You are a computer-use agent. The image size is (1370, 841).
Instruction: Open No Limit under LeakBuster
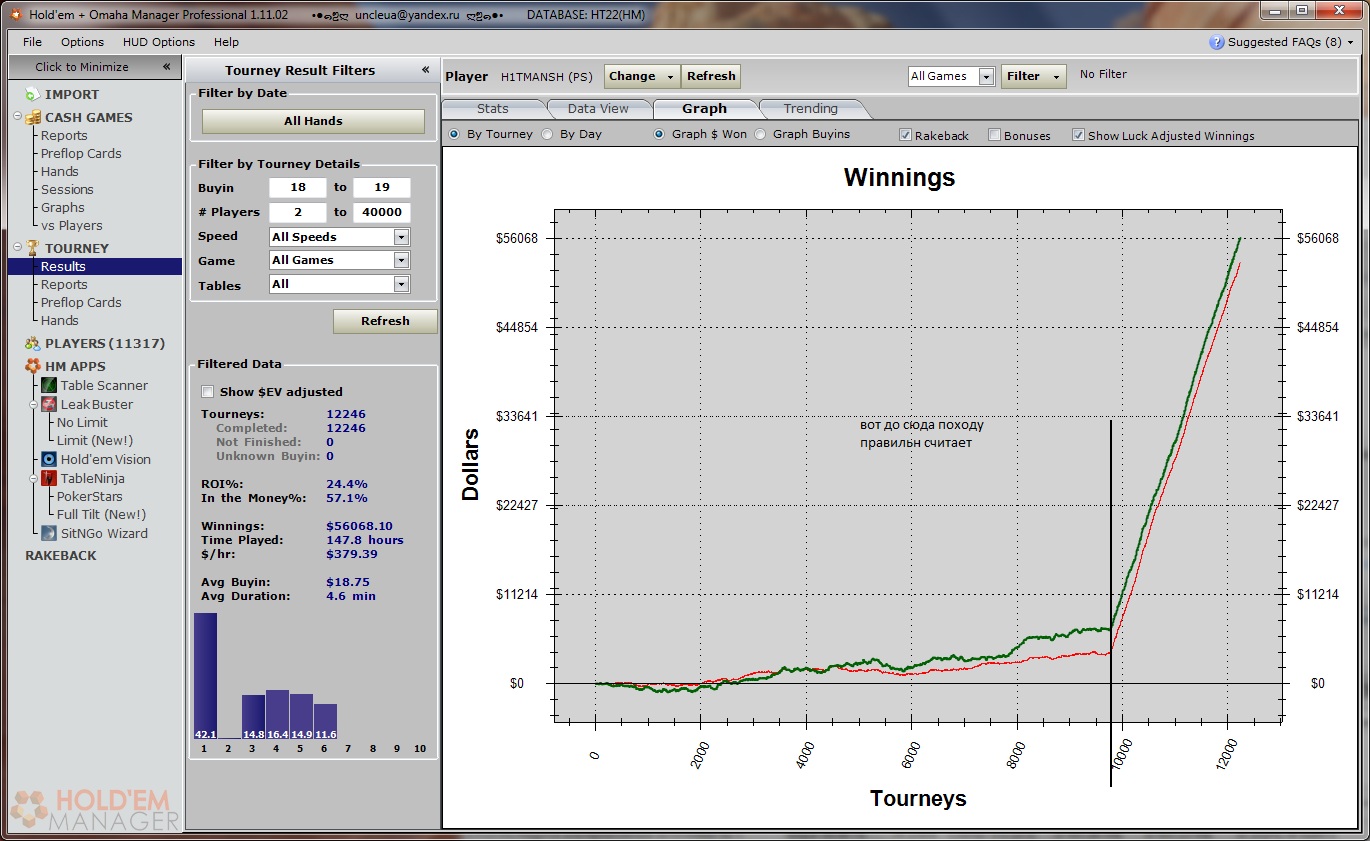point(82,422)
